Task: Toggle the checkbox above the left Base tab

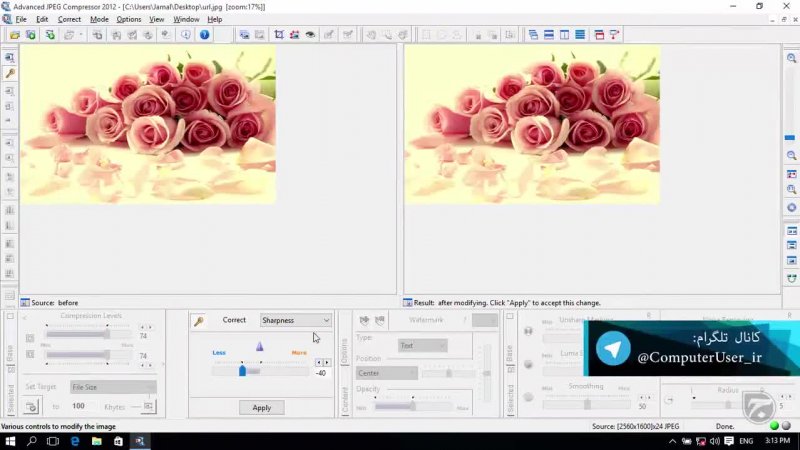Action: (10, 317)
